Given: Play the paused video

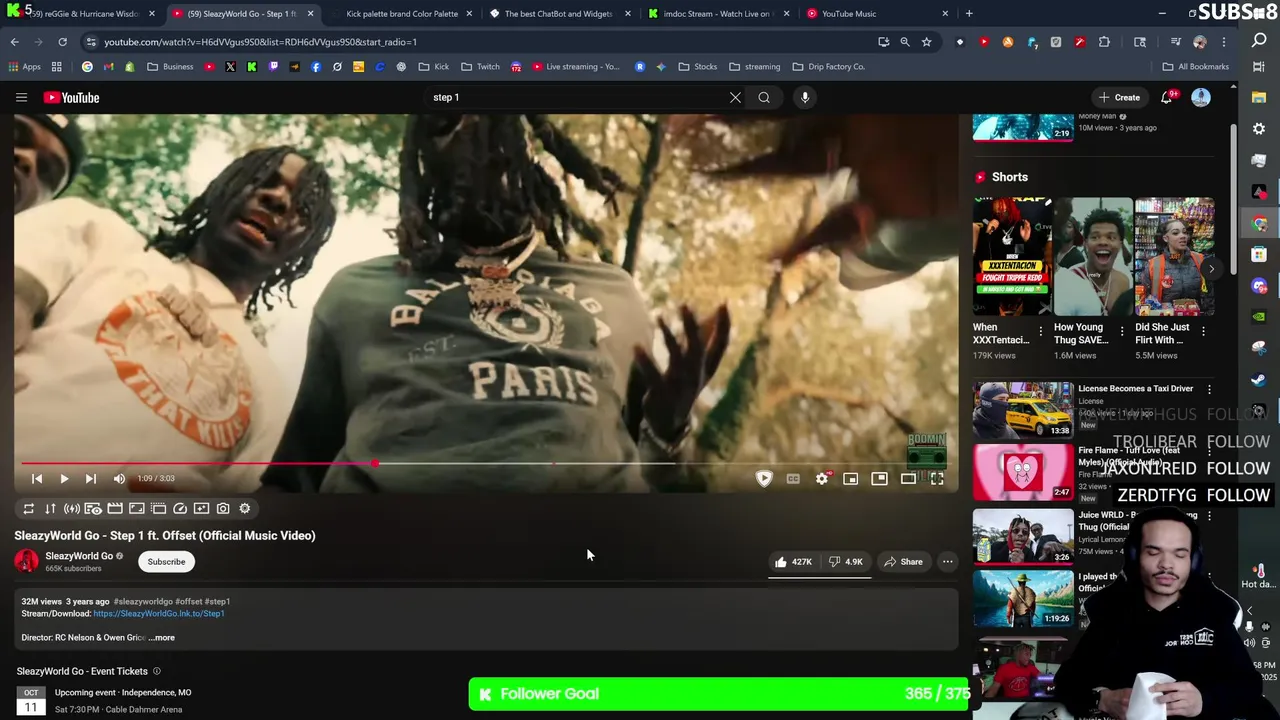Looking at the screenshot, I should click(x=64, y=479).
